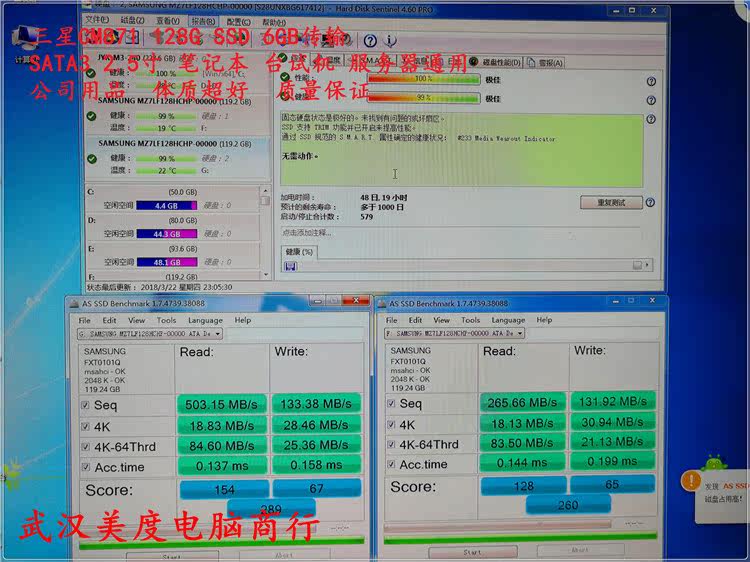The width and height of the screenshot is (750, 562).
Task: Open the 配置(C) menu in Hard Disk Sentinel
Action: pyautogui.click(x=238, y=22)
